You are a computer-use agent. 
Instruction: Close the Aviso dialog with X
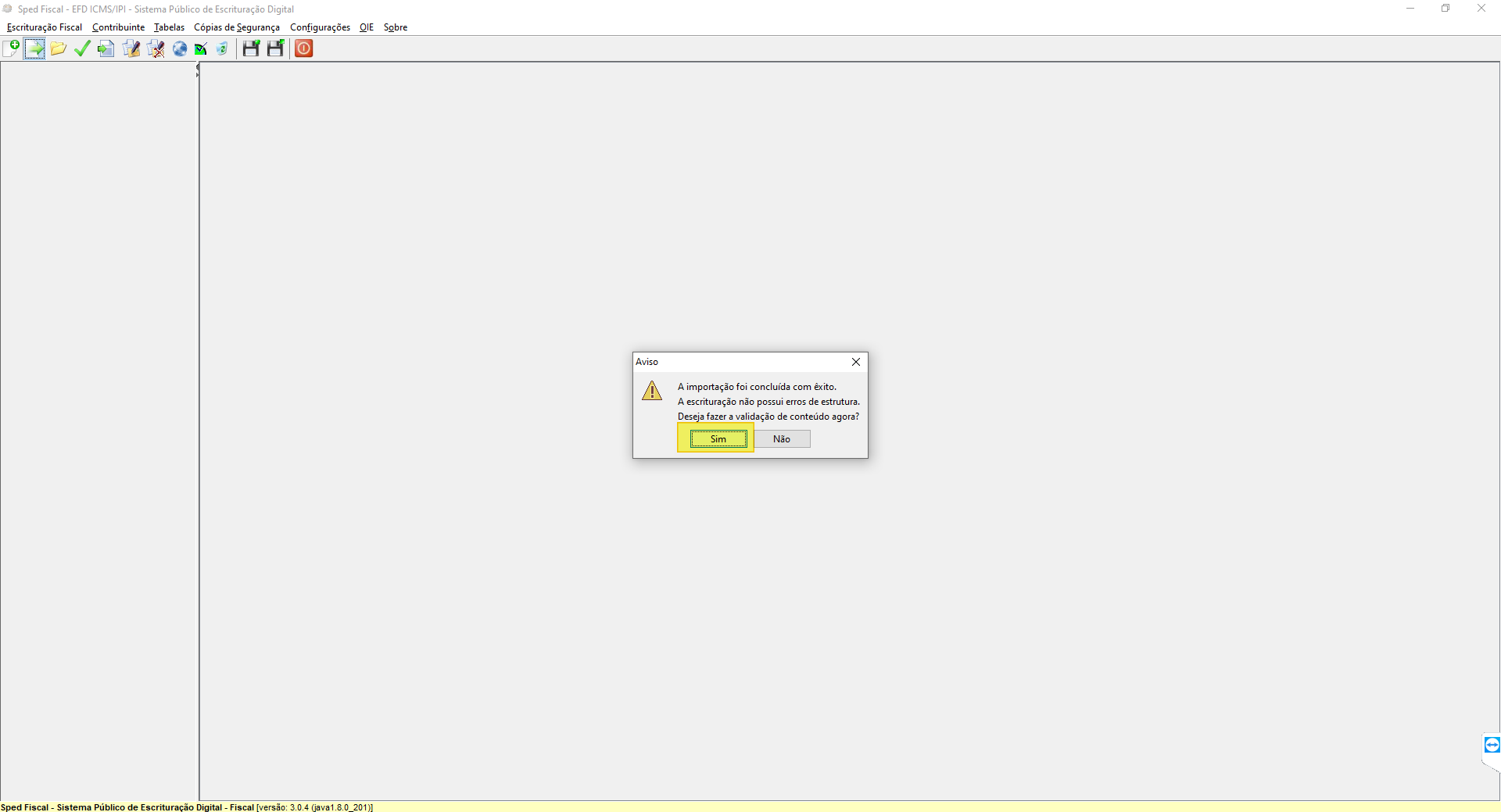click(x=856, y=362)
